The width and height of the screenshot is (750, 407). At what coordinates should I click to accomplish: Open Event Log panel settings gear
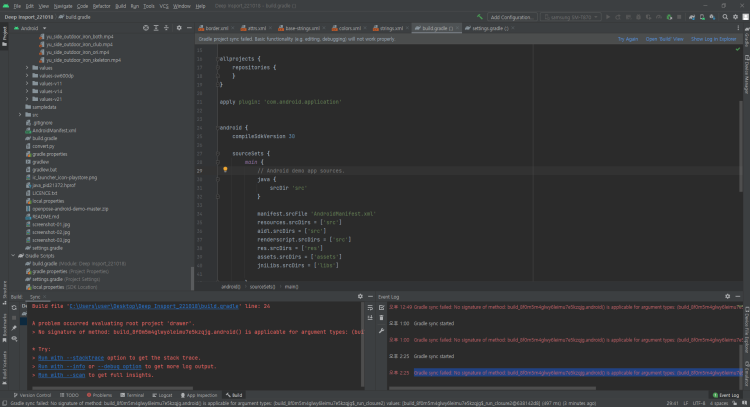coord(728,297)
